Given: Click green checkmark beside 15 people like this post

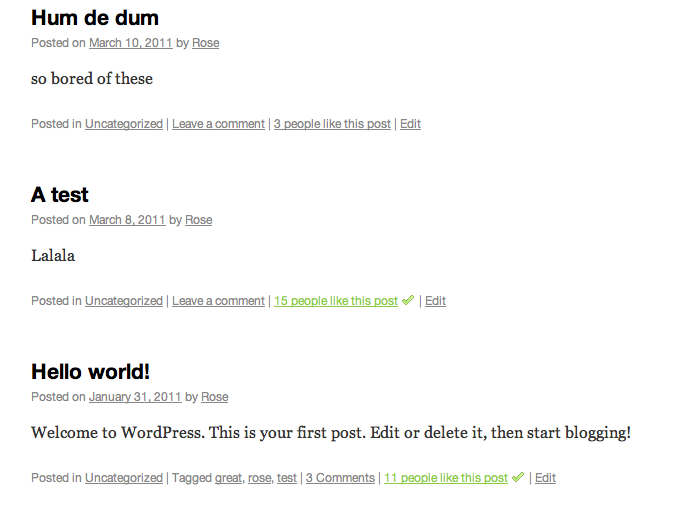Looking at the screenshot, I should pos(408,300).
